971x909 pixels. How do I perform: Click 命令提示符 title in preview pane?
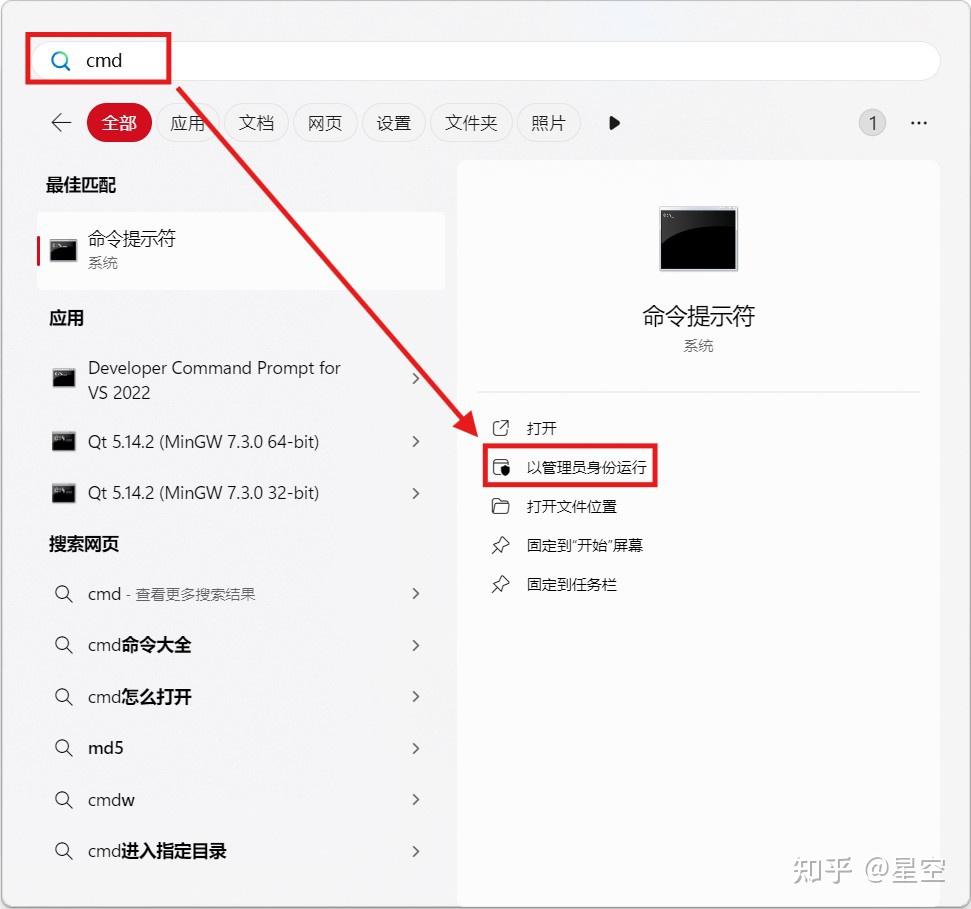(x=699, y=316)
